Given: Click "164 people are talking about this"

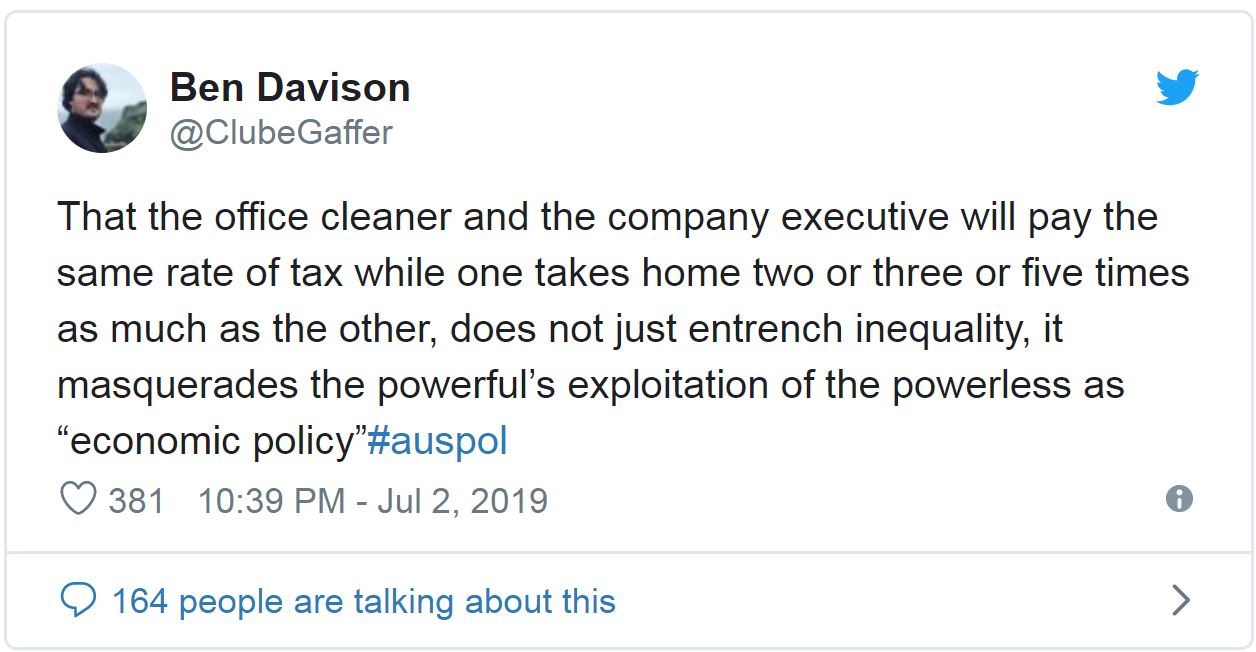Looking at the screenshot, I should tap(363, 601).
